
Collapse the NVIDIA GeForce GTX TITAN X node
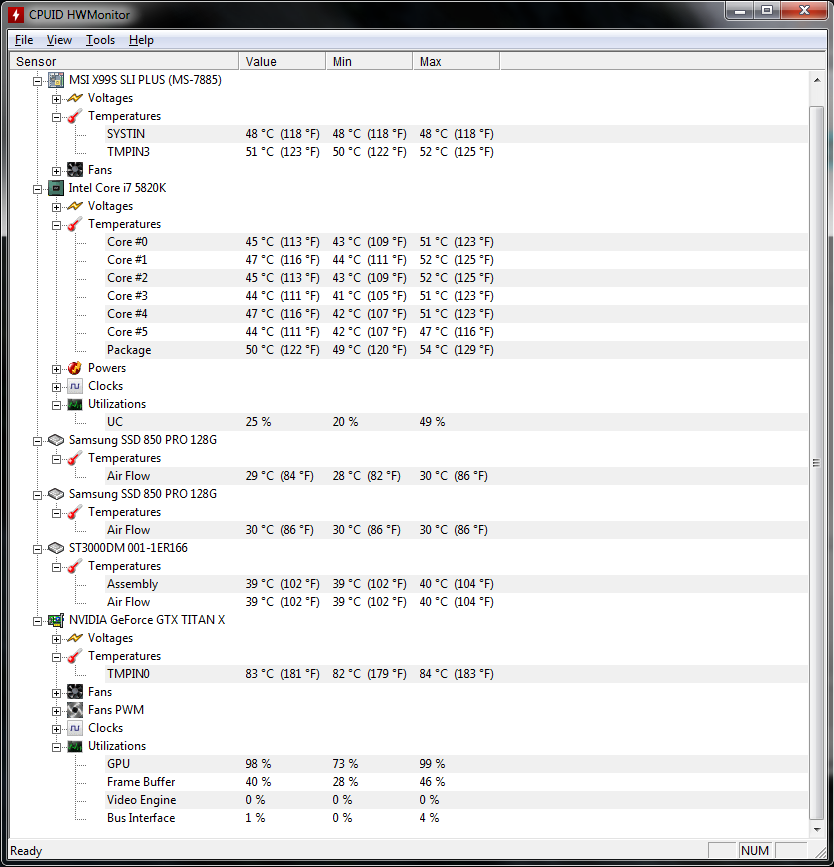37,621
